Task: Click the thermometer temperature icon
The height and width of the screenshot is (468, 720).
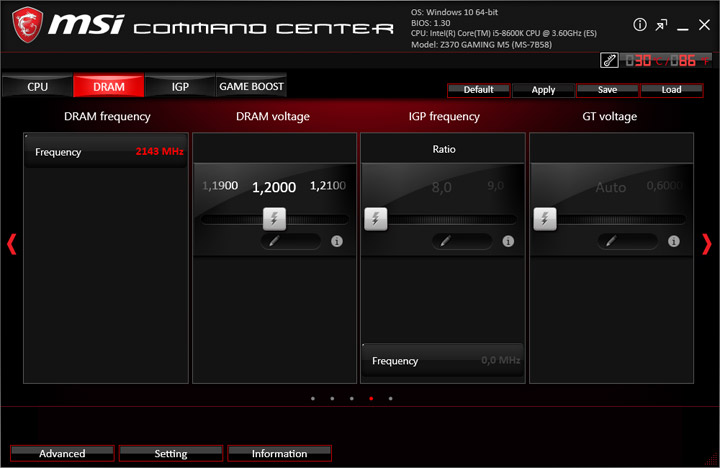Action: click(609, 60)
